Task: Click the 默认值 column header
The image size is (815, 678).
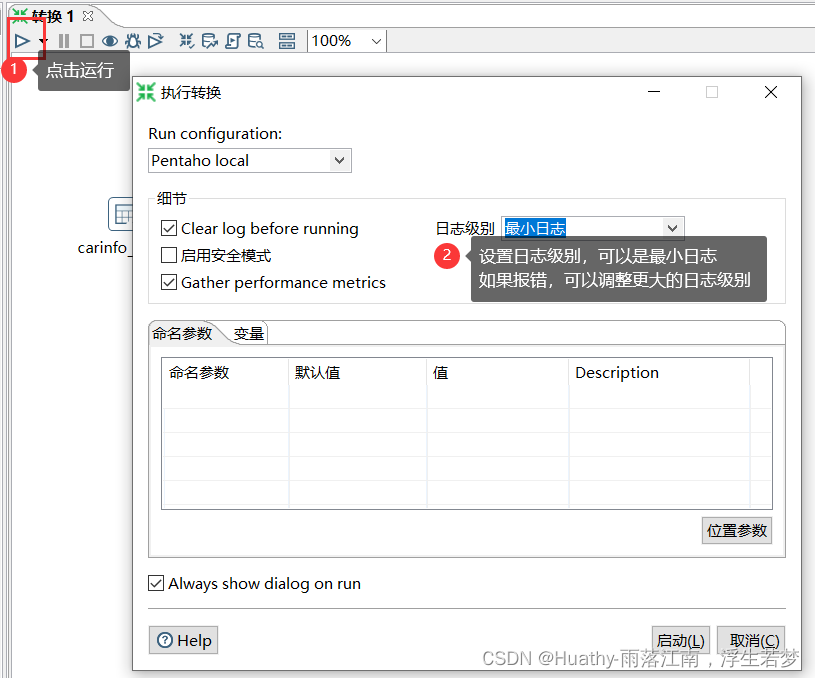Action: 358,373
